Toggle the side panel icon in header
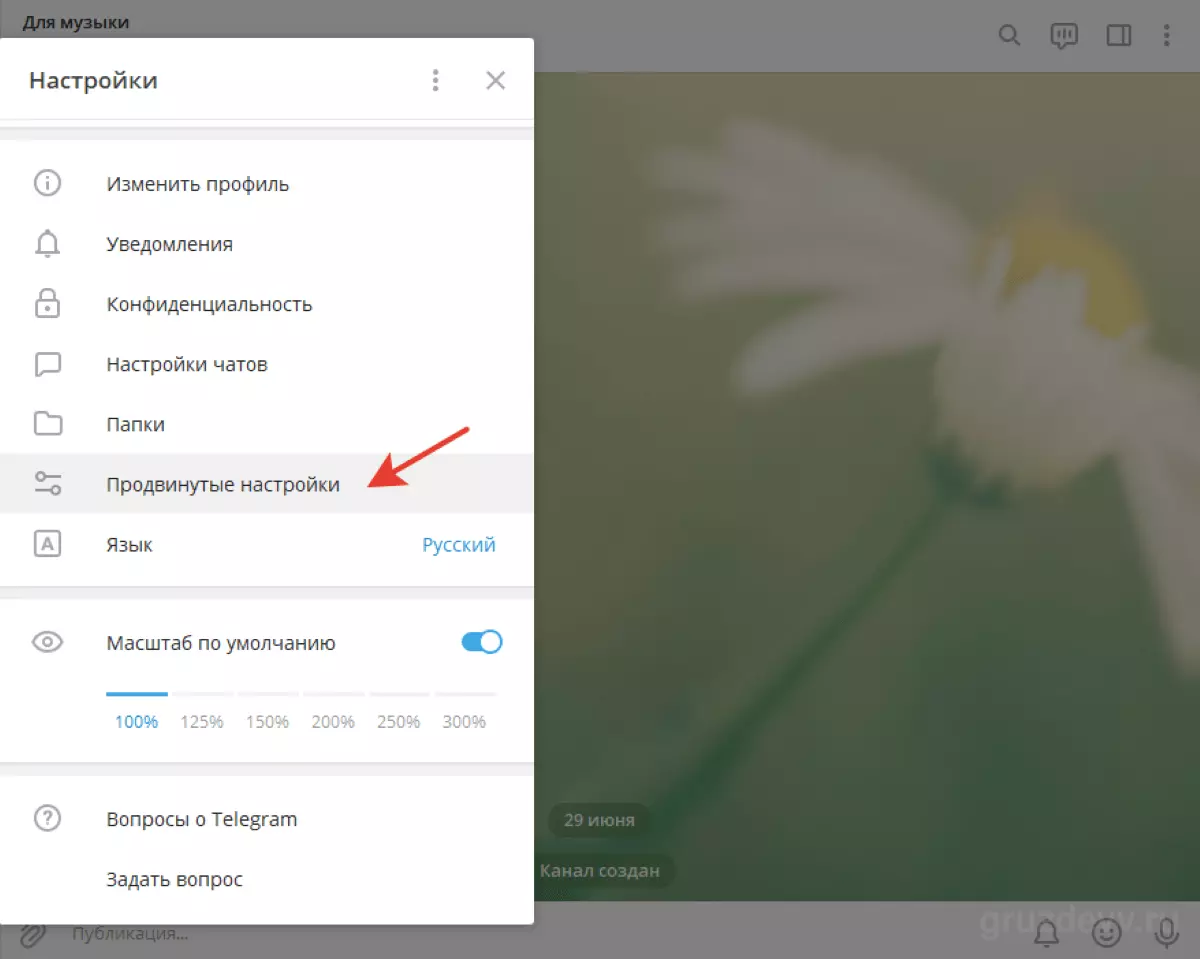 click(x=1119, y=36)
